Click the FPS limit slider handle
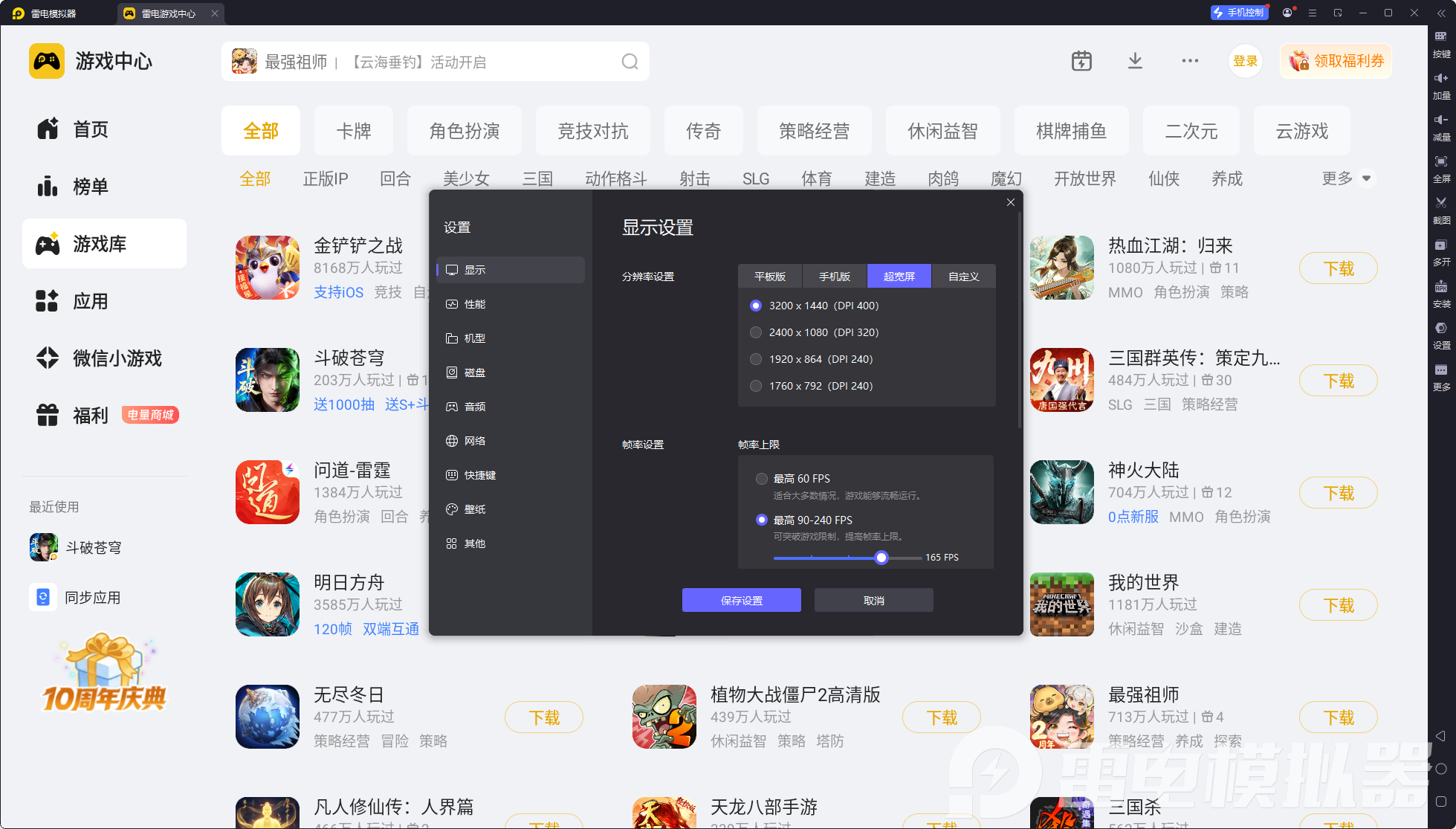The height and width of the screenshot is (829, 1456). [x=881, y=558]
